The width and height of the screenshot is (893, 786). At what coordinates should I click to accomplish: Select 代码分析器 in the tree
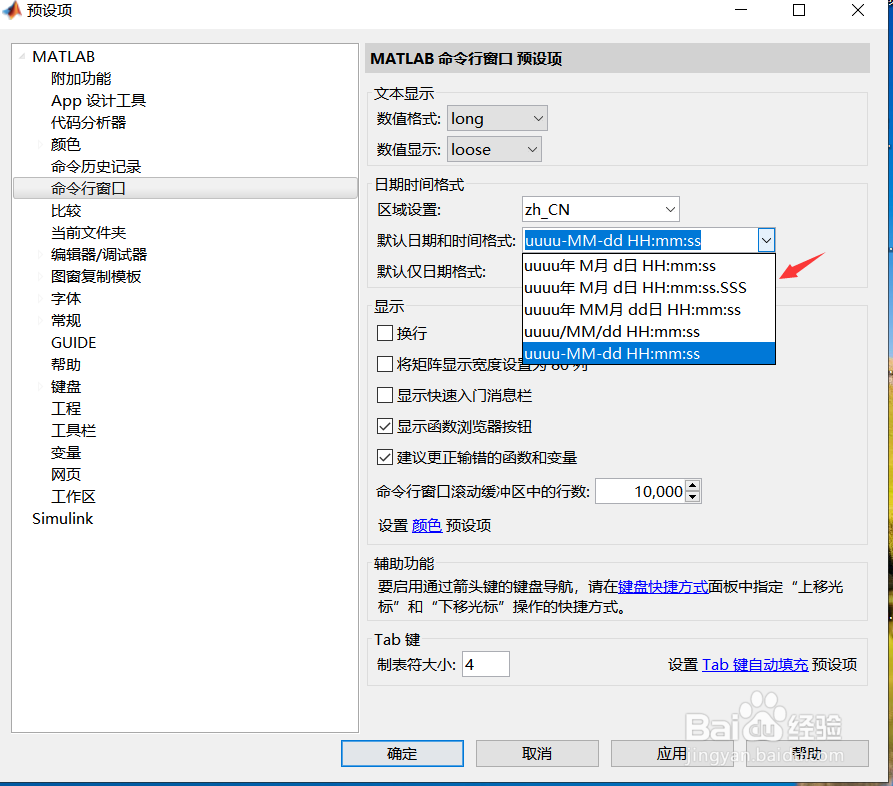pyautogui.click(x=88, y=122)
